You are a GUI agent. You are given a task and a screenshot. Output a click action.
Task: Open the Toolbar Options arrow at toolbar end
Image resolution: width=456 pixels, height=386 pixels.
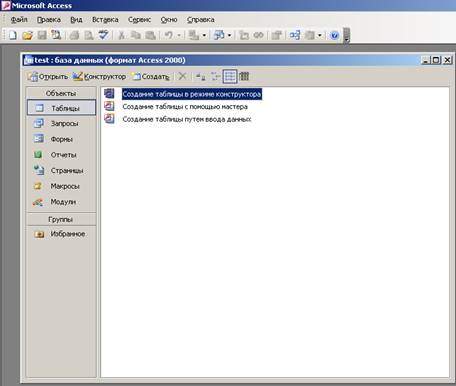point(346,36)
